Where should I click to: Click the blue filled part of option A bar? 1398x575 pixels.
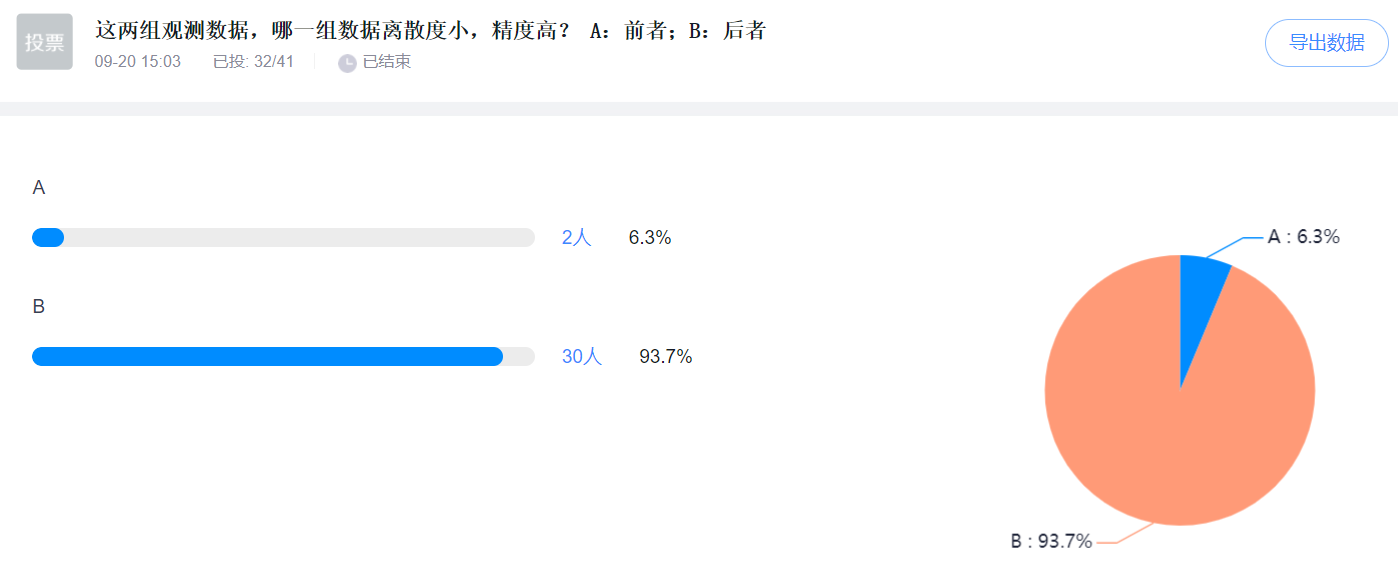click(x=48, y=238)
